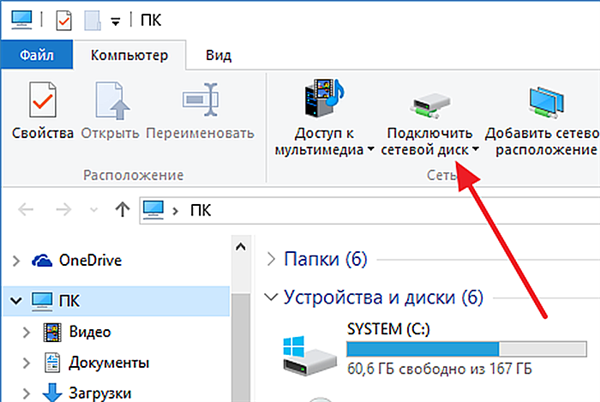Go back with the Back arrow
600x402 pixels.
tap(26, 210)
